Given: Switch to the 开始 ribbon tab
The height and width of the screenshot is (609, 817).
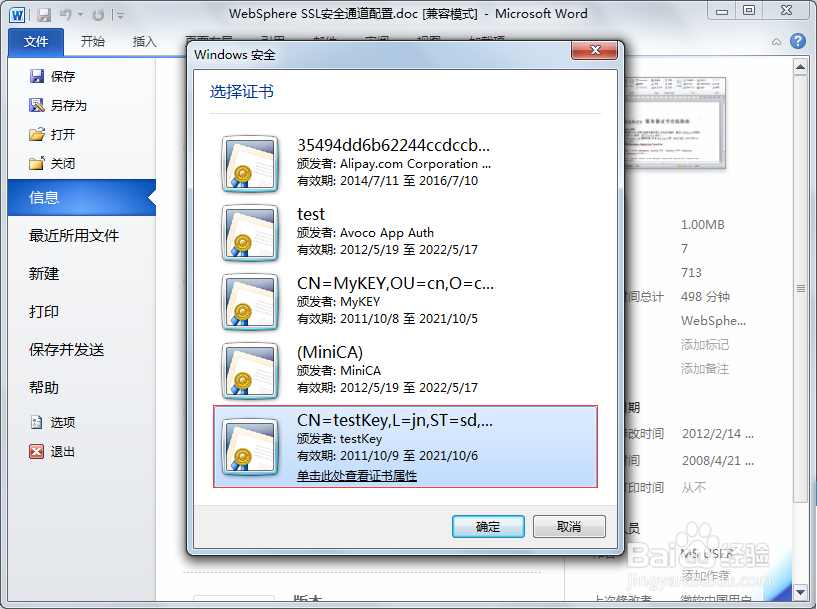Looking at the screenshot, I should tap(93, 41).
